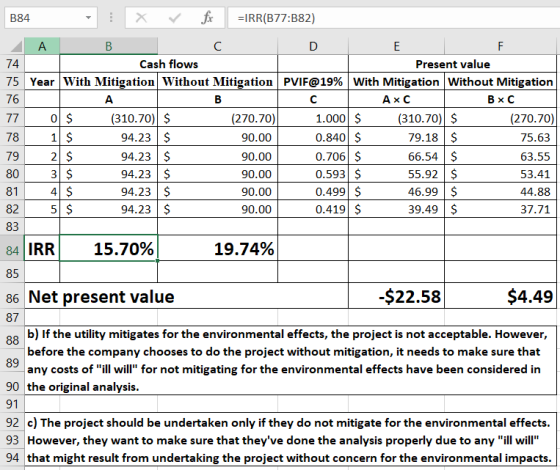Viewport: 560px width, 470px height.
Task: Select the cell with 66.54
Action: [396, 156]
